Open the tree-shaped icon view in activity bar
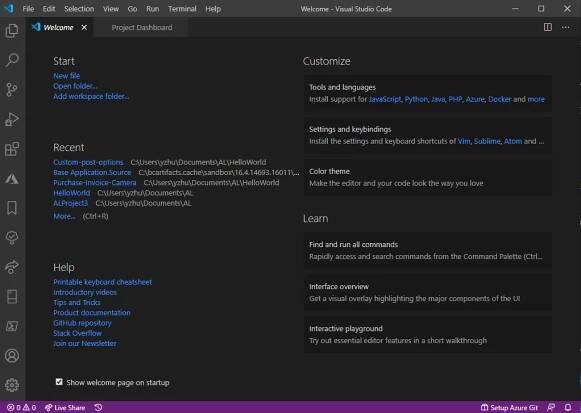This screenshot has width=581, height=413. click(x=12, y=237)
